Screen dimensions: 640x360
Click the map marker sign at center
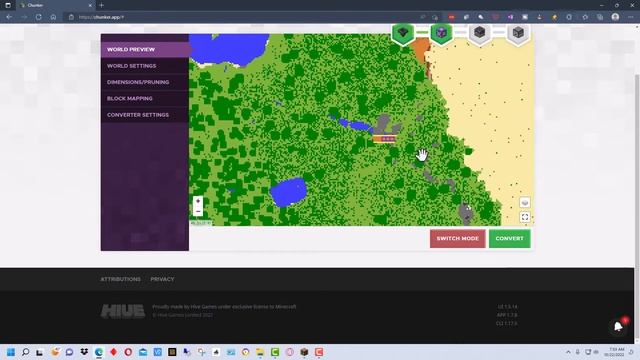pos(384,139)
